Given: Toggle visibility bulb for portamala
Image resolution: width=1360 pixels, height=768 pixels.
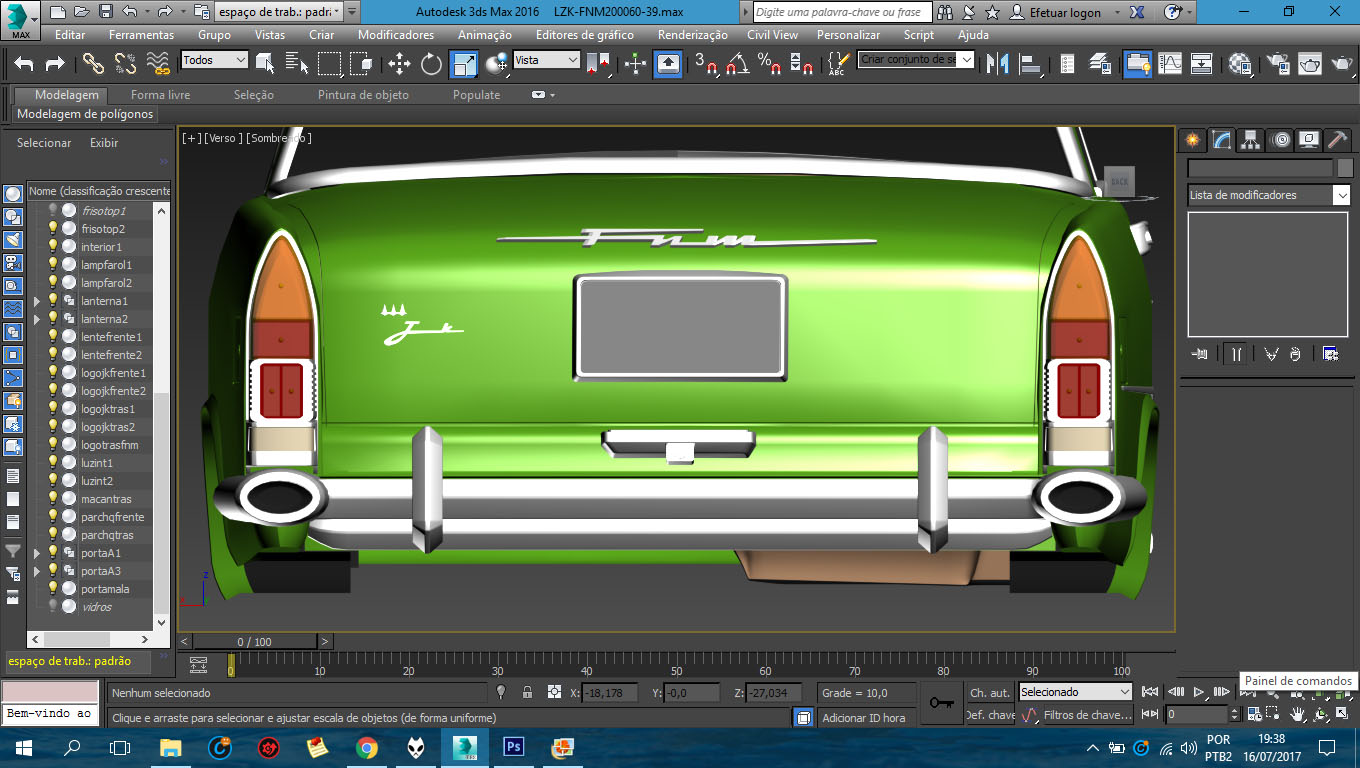Looking at the screenshot, I should tap(54, 589).
